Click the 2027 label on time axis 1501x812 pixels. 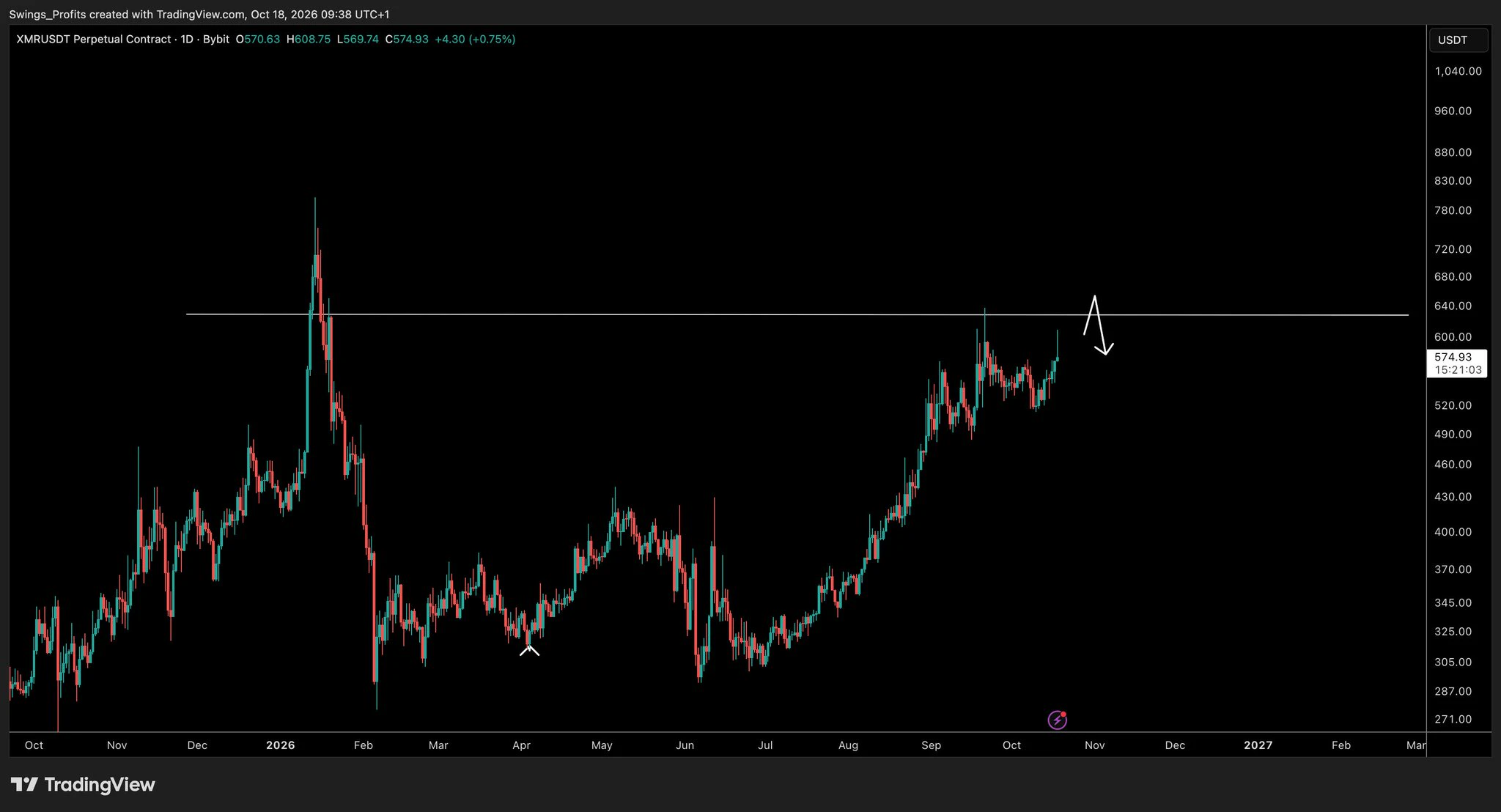[x=1258, y=745]
